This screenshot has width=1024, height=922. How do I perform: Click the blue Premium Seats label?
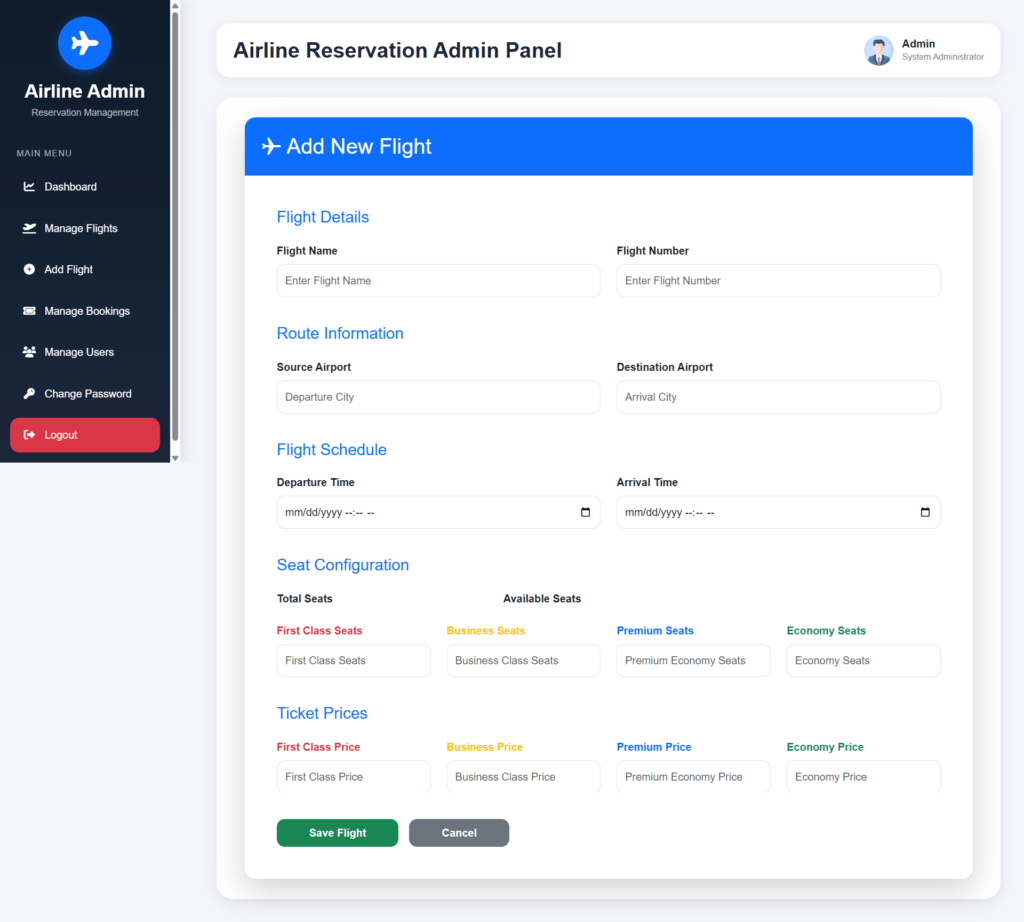[x=655, y=631]
